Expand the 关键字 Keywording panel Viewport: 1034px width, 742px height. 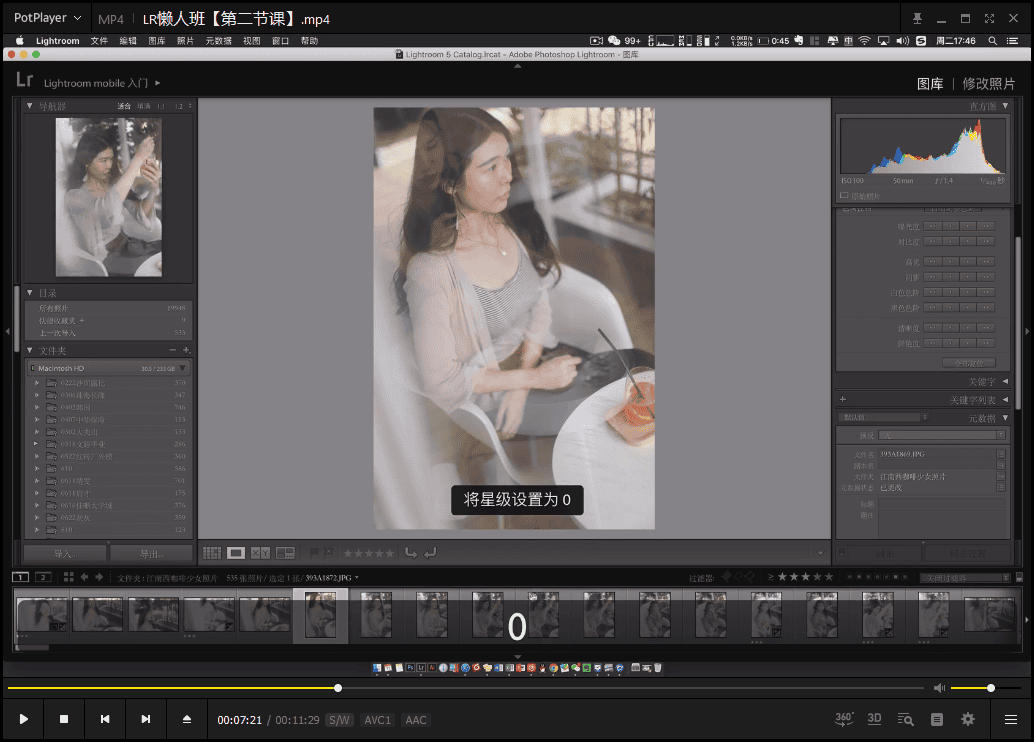(1006, 381)
